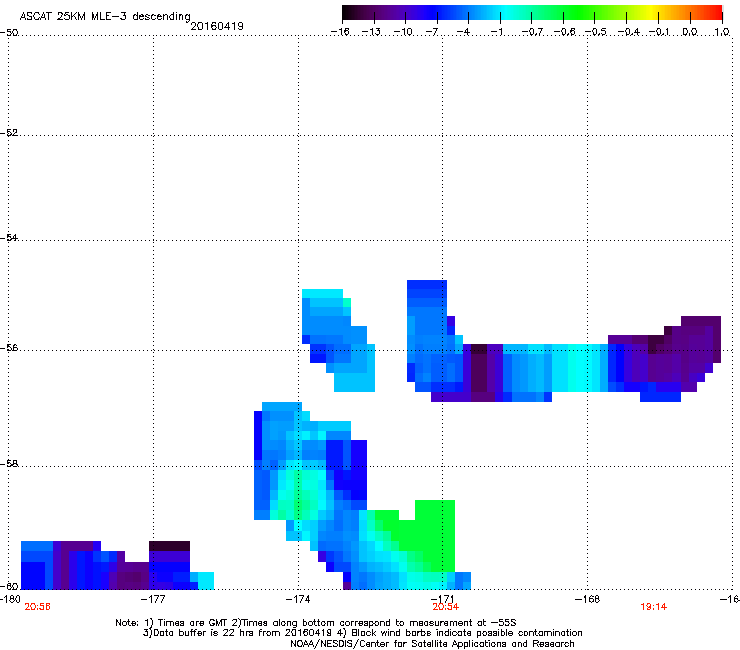Click the red time stamp '20:56'

click(37, 607)
